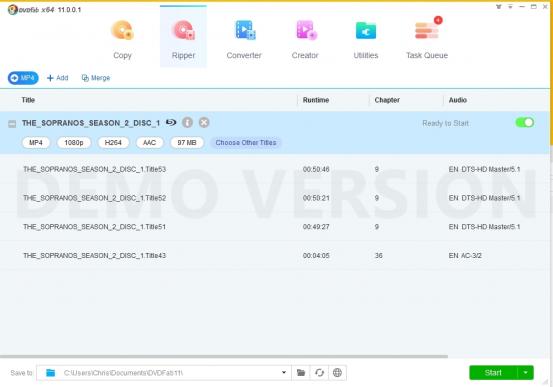Image resolution: width=553 pixels, height=387 pixels.
Task: Click the MP4 format pill
Action: (36, 143)
